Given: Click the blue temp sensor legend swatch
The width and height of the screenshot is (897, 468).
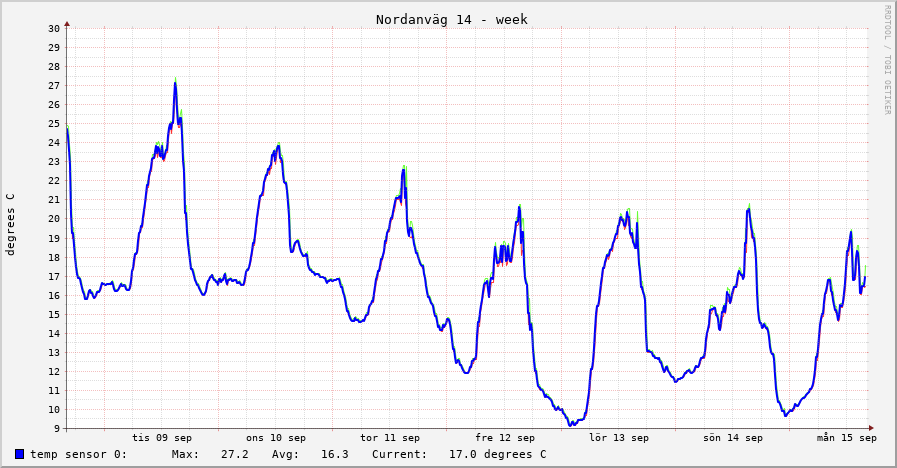Looking at the screenshot, I should [19, 454].
